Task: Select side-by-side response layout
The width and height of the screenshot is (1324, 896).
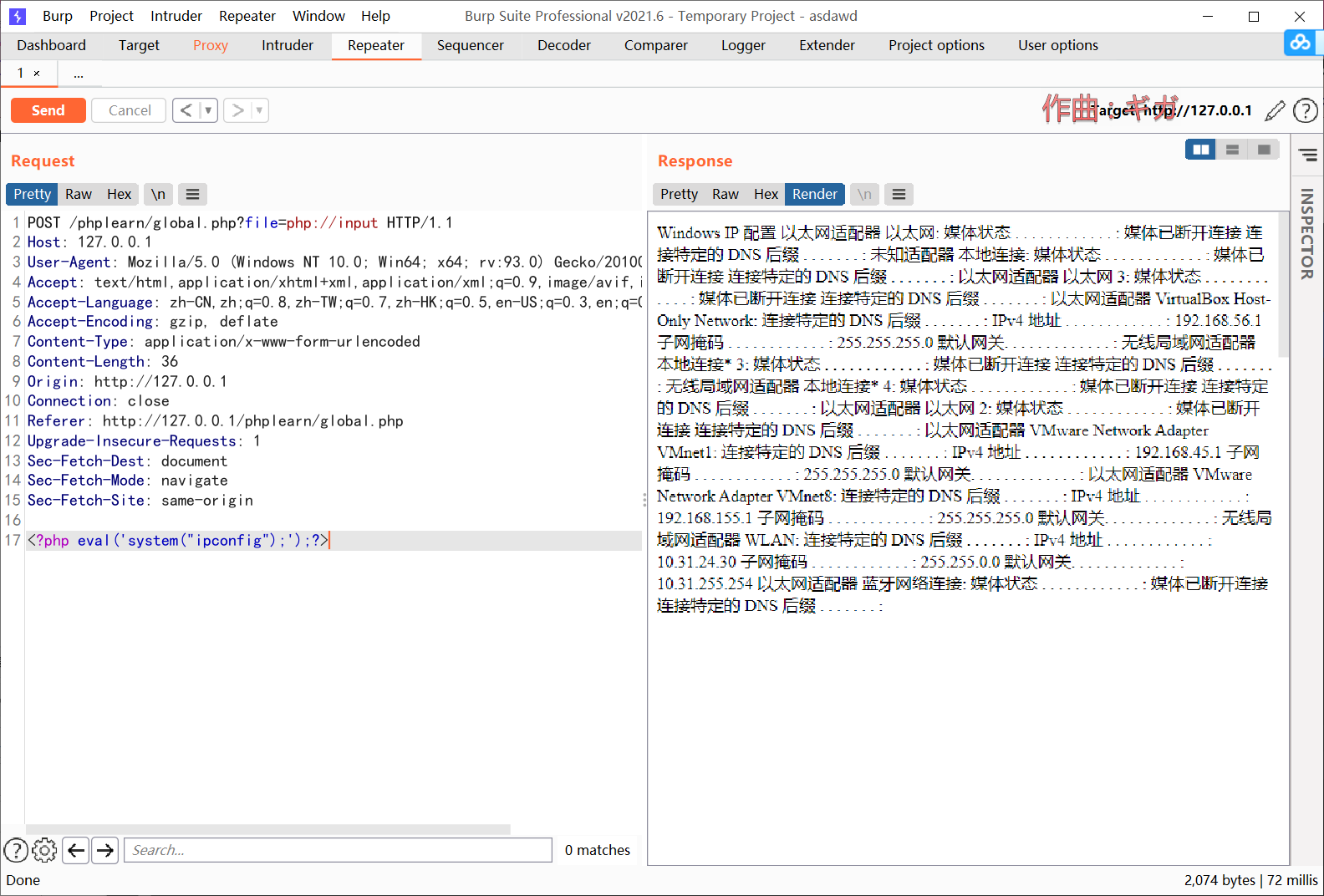Action: (x=1201, y=150)
